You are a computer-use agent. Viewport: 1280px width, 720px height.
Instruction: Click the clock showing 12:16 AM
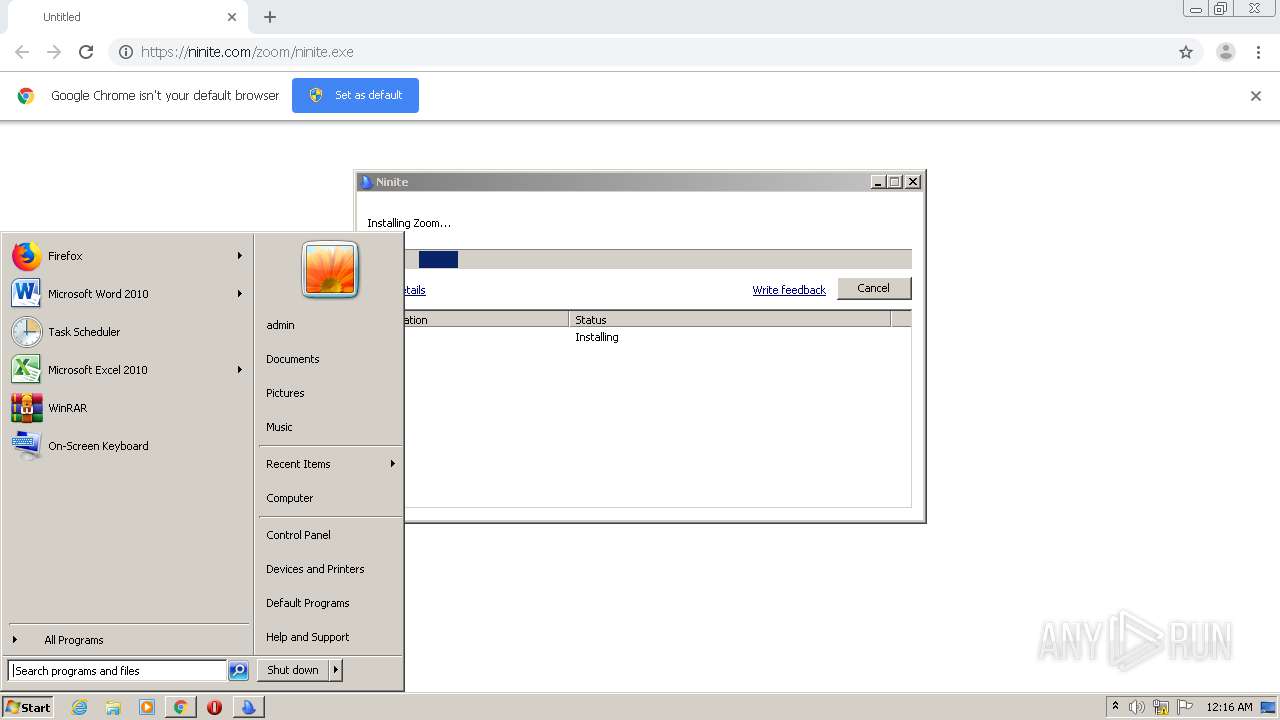[x=1229, y=707]
